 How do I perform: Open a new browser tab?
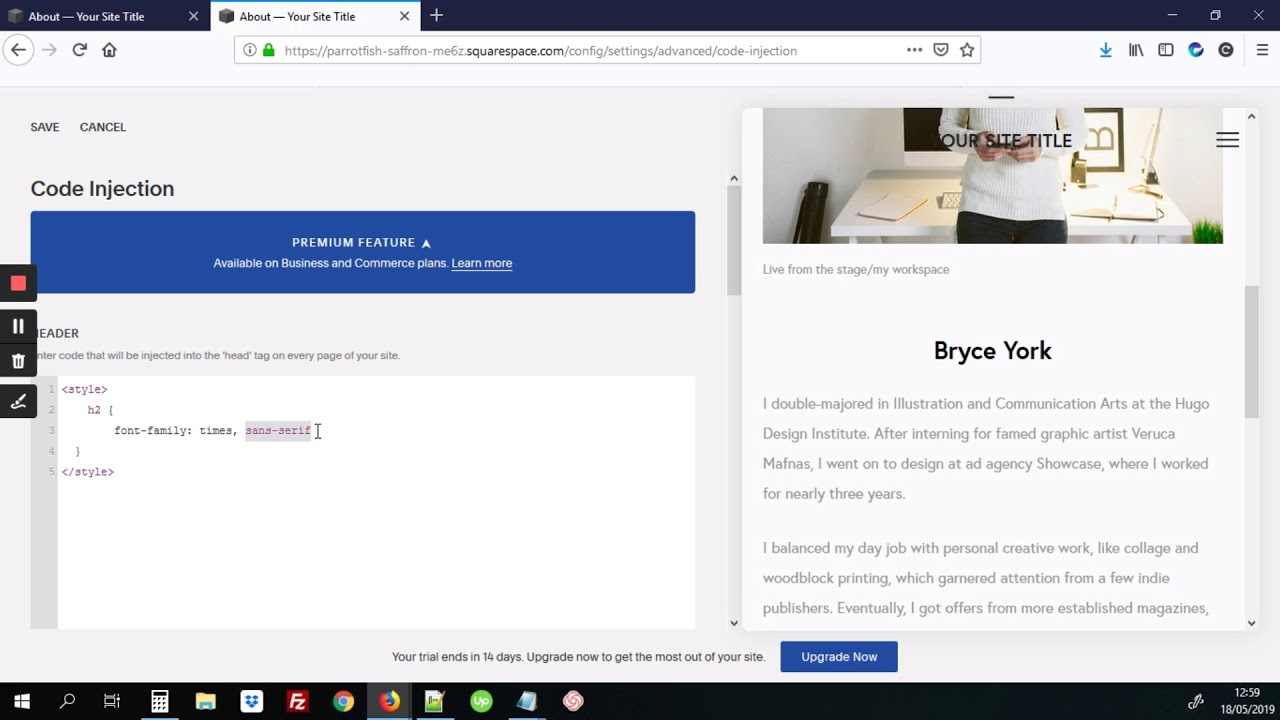pos(436,16)
